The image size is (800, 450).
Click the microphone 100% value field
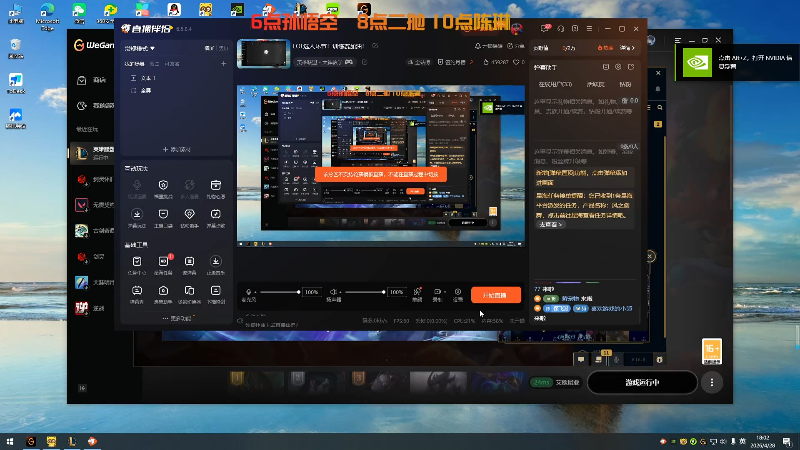click(x=312, y=292)
